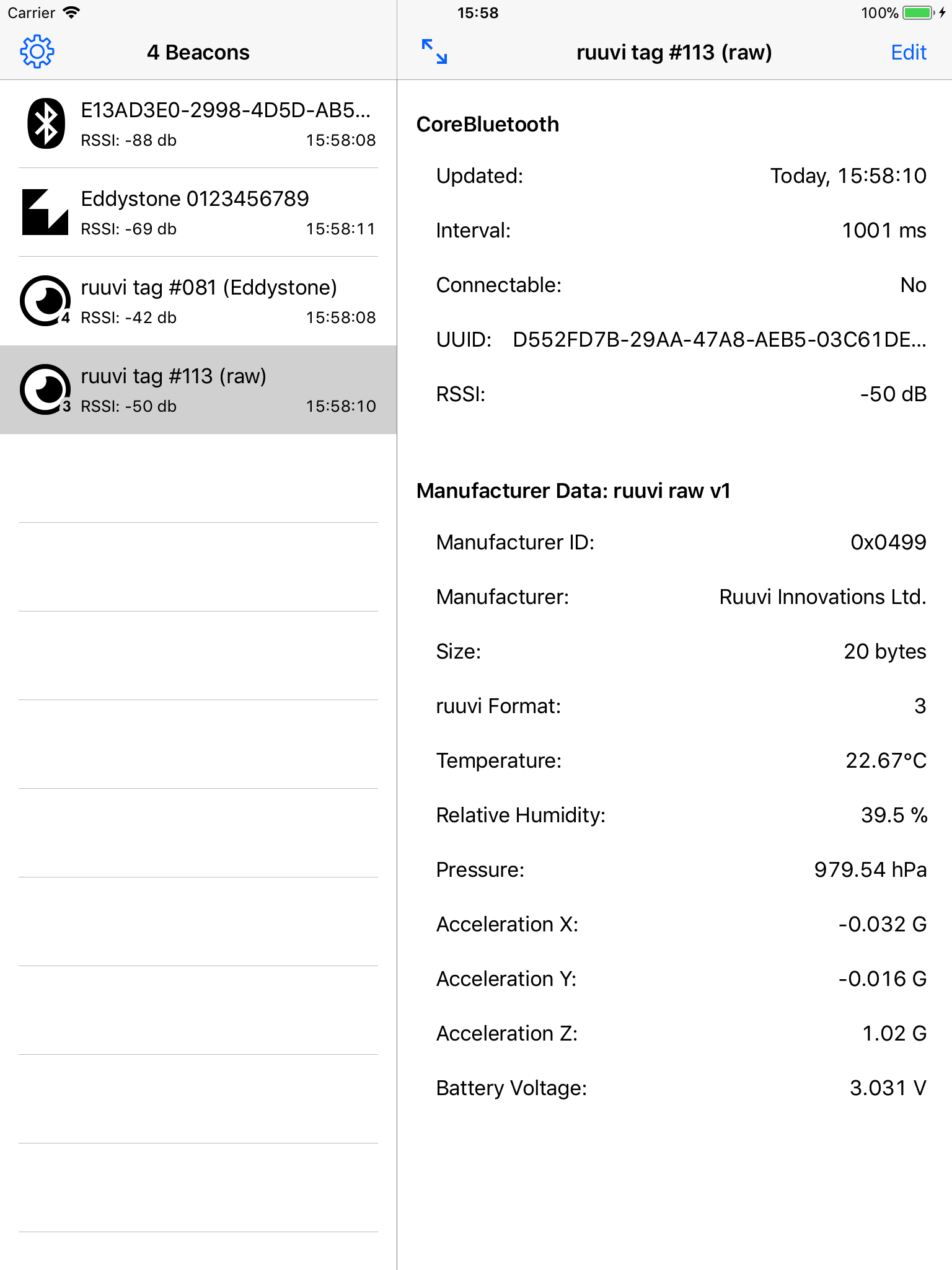Click the Bluetooth icon for the E13AD3E0 beacon
The height and width of the screenshot is (1270, 952).
[x=46, y=122]
